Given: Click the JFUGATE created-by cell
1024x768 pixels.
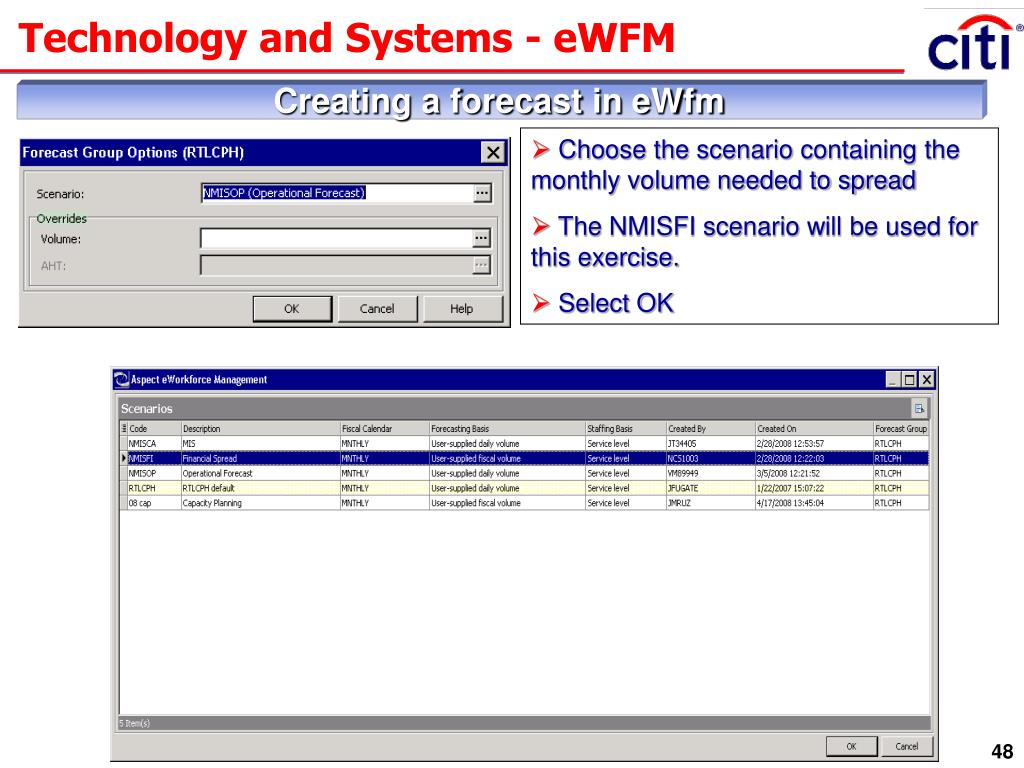Looking at the screenshot, I should point(711,488).
